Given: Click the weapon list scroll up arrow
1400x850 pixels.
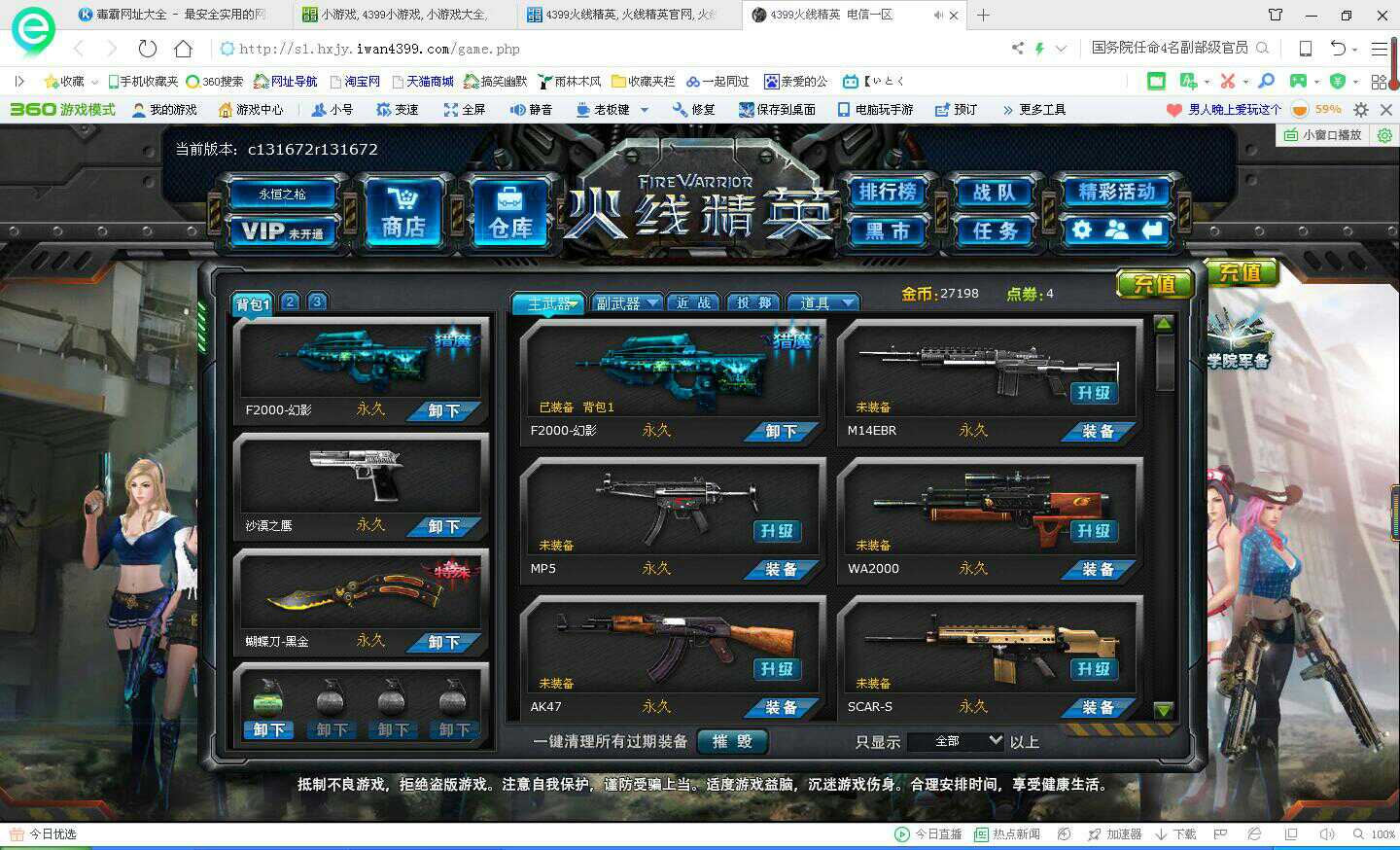Looking at the screenshot, I should 1164,324.
